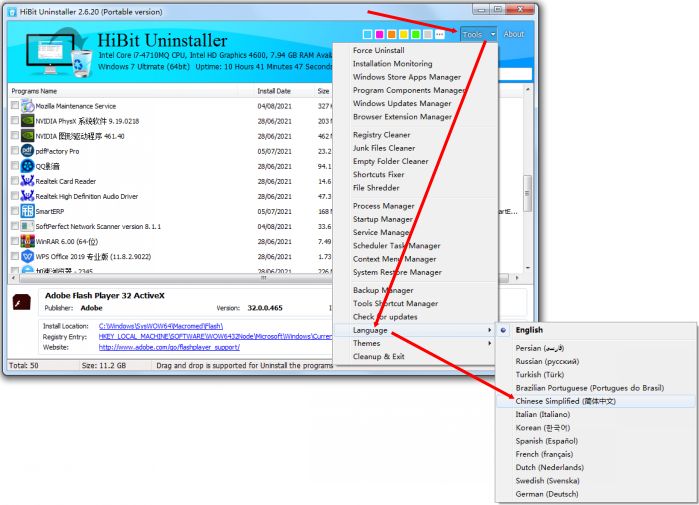Switch language to German (Deutsch)
The height and width of the screenshot is (505, 699).
click(x=547, y=494)
